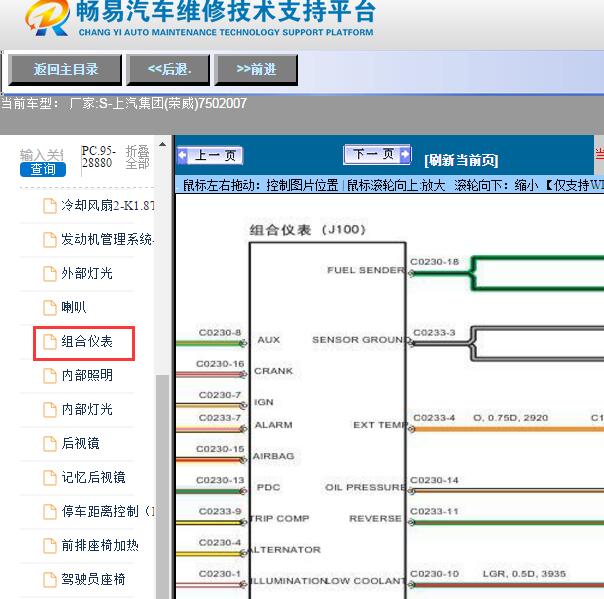Click the document icon beside 后视镜
Image resolution: width=604 pixels, height=599 pixels.
tap(50, 443)
